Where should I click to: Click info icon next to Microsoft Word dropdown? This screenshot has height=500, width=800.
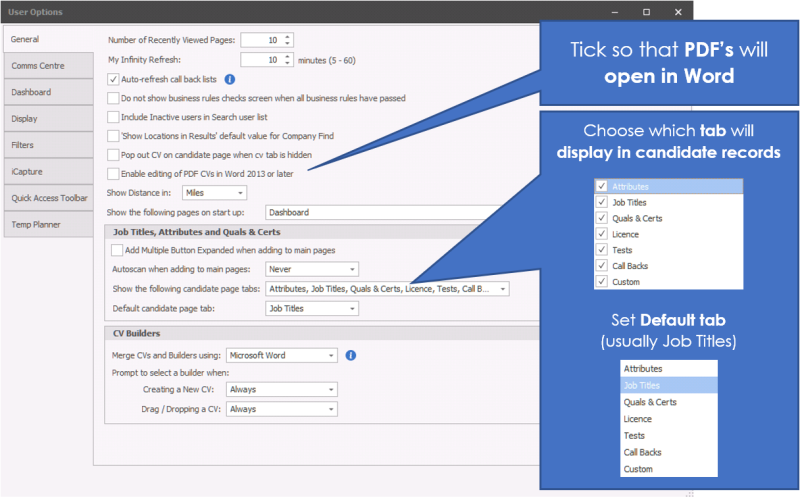pyautogui.click(x=351, y=355)
